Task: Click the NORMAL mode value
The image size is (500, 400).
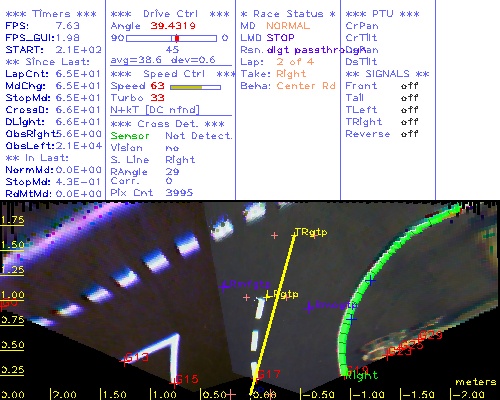Action: 288,26
